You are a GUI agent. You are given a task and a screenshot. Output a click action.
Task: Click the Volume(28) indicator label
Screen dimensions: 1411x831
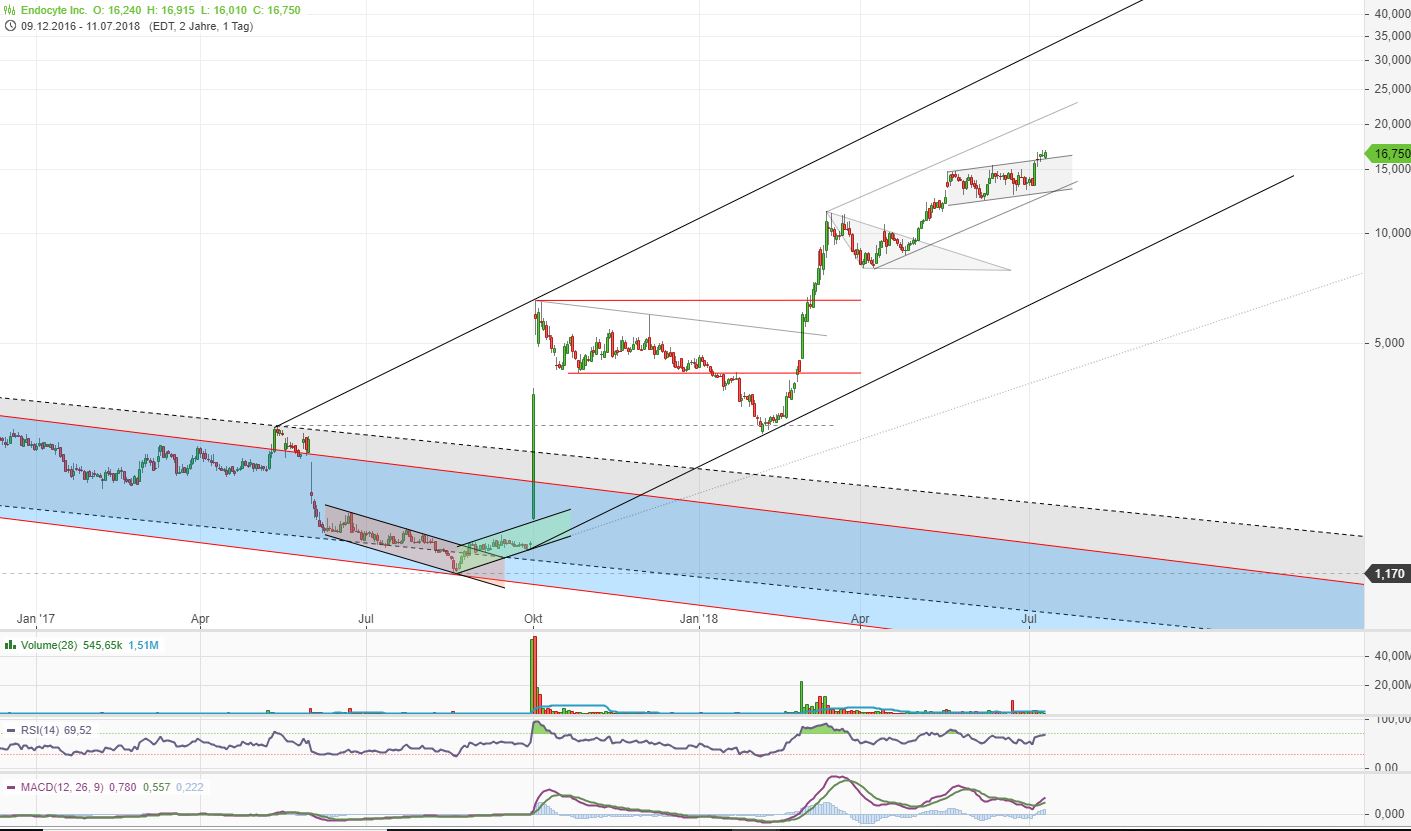[x=47, y=645]
